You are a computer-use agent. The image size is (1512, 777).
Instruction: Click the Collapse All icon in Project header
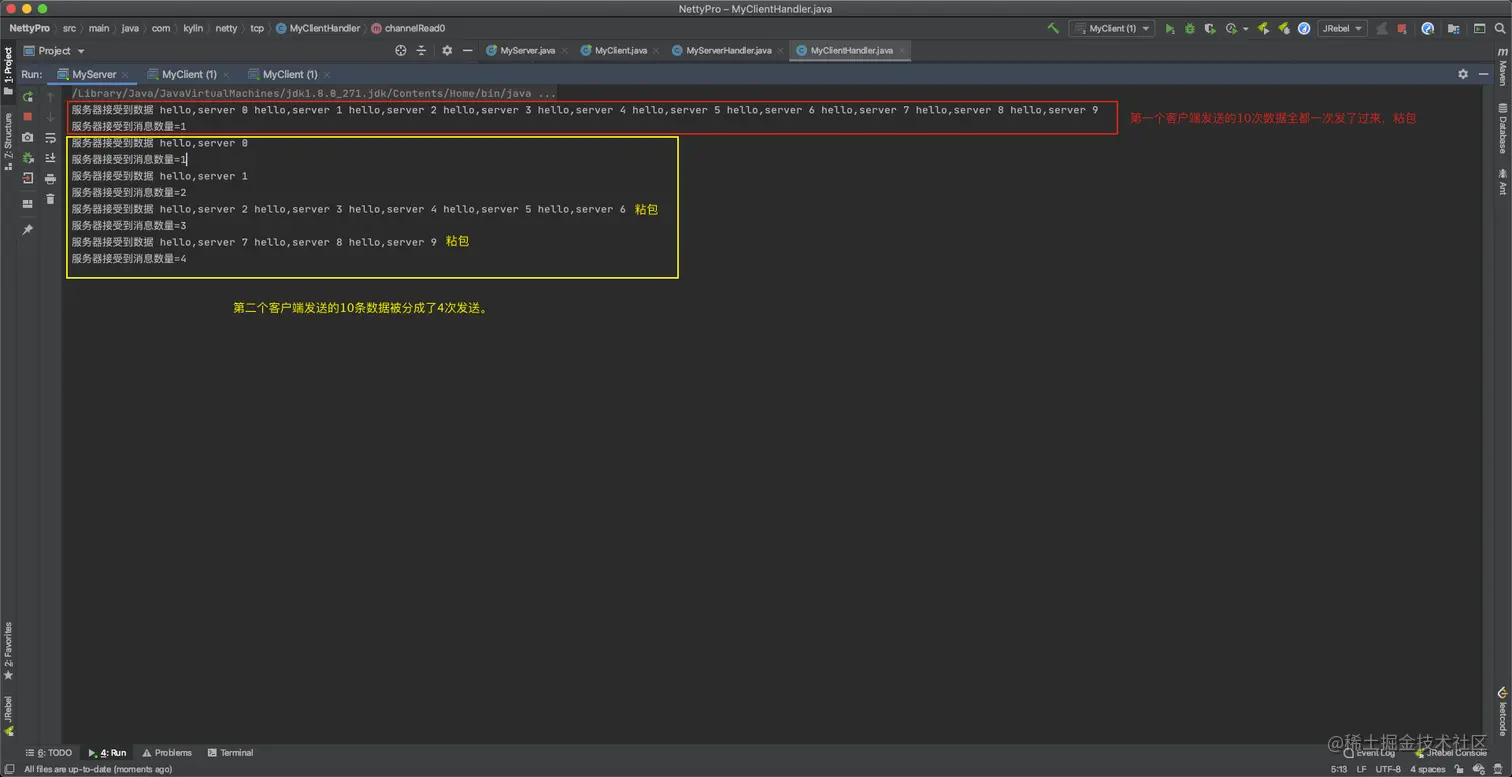click(x=421, y=50)
